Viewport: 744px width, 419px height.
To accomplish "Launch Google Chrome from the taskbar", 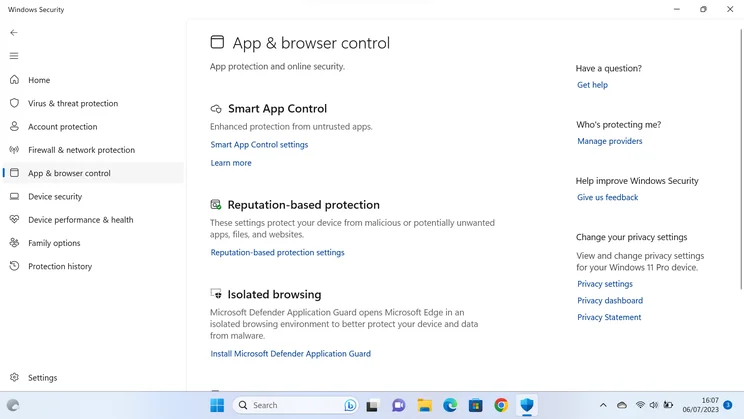I will [x=501, y=405].
